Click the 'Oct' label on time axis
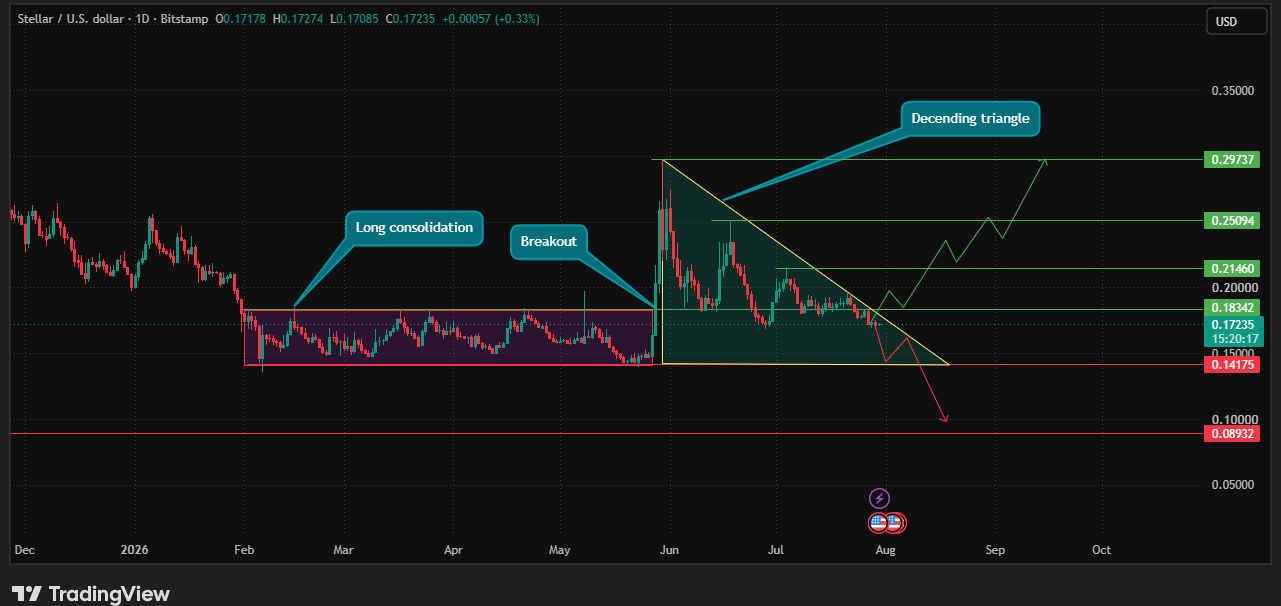Viewport: 1281px width, 606px height. (1101, 550)
